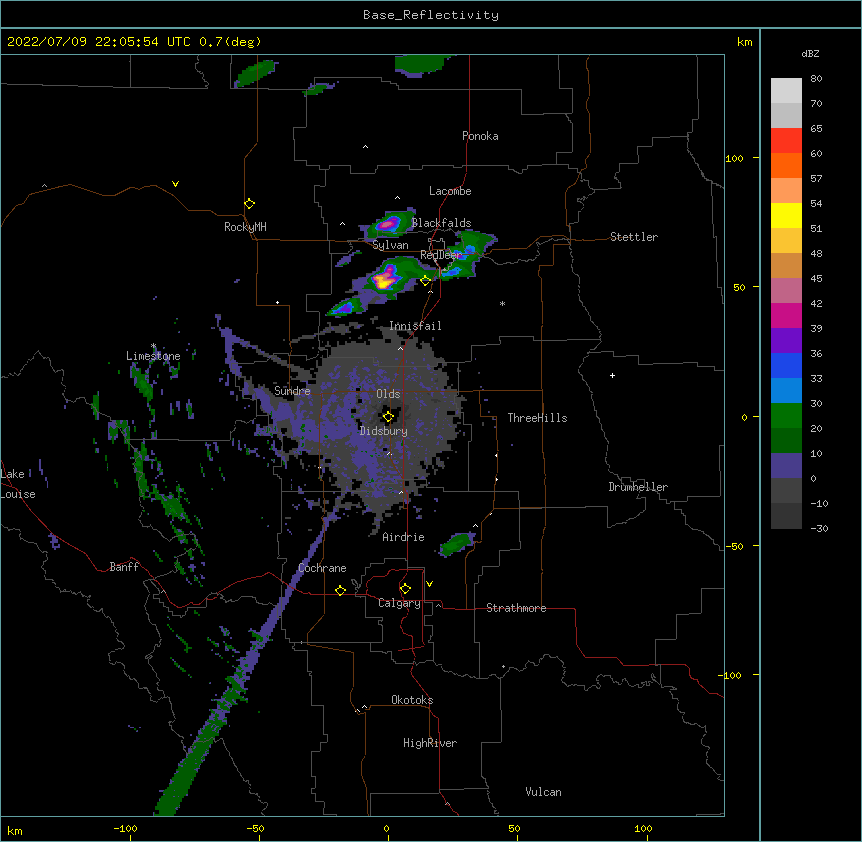The image size is (862, 842).
Task: Click the Blackfalds city label
Action: (441, 223)
